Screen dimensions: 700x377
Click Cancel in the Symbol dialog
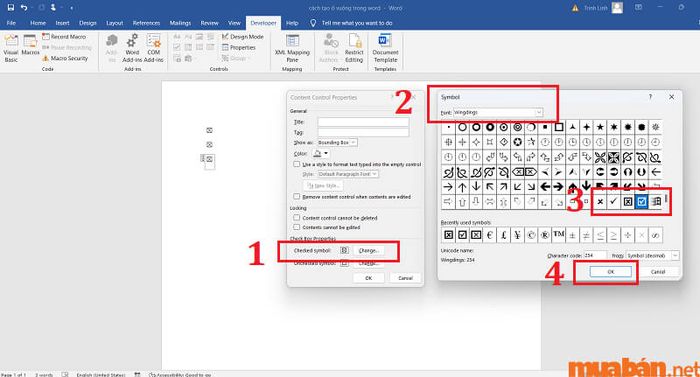tap(658, 272)
